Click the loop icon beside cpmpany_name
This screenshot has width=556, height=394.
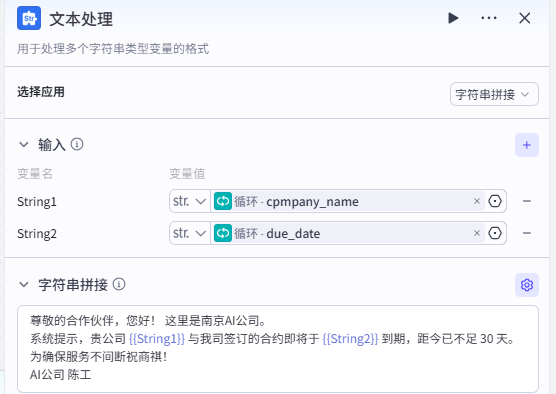point(223,201)
